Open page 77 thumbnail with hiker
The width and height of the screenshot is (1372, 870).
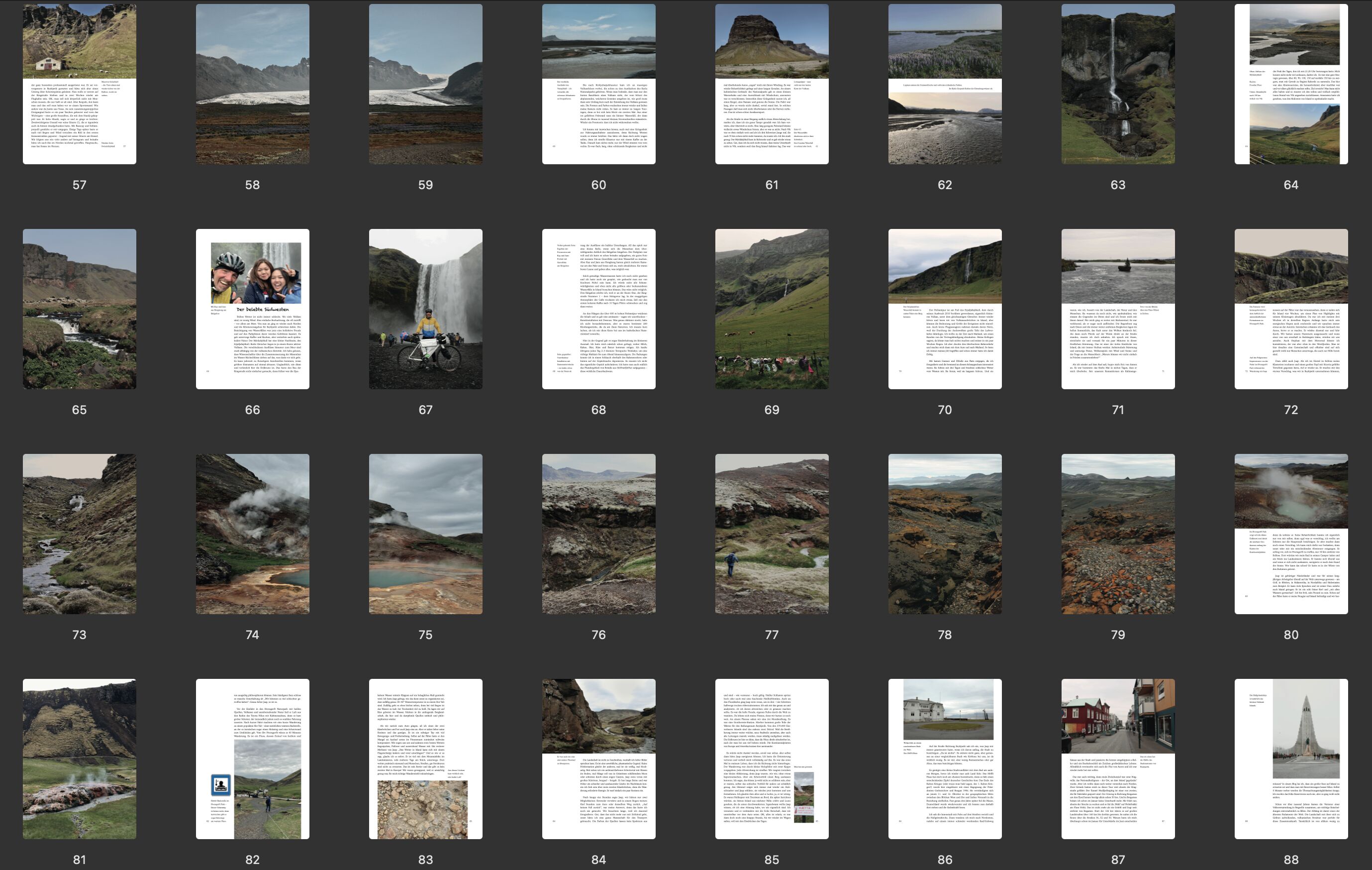point(772,534)
